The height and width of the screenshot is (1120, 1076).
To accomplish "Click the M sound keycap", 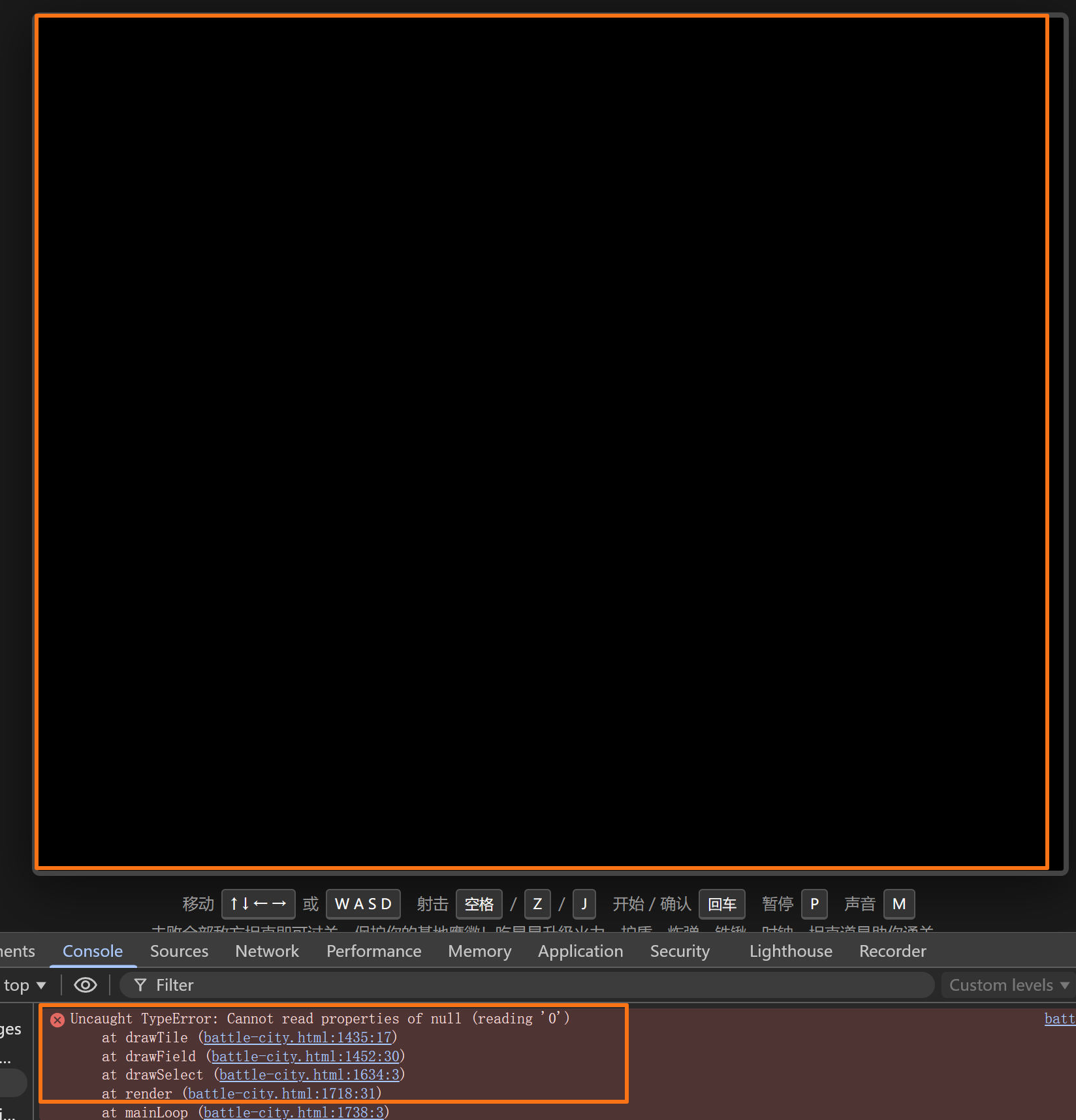I will (x=899, y=904).
